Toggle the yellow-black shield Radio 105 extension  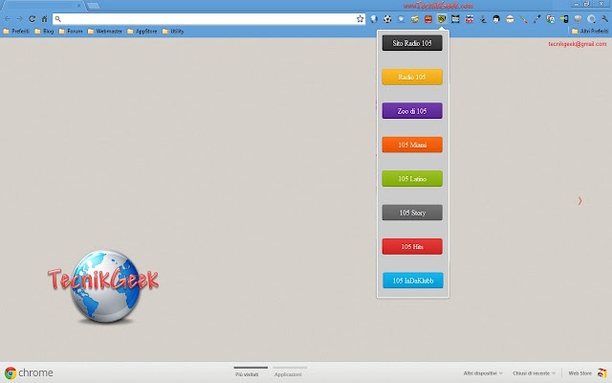point(442,19)
